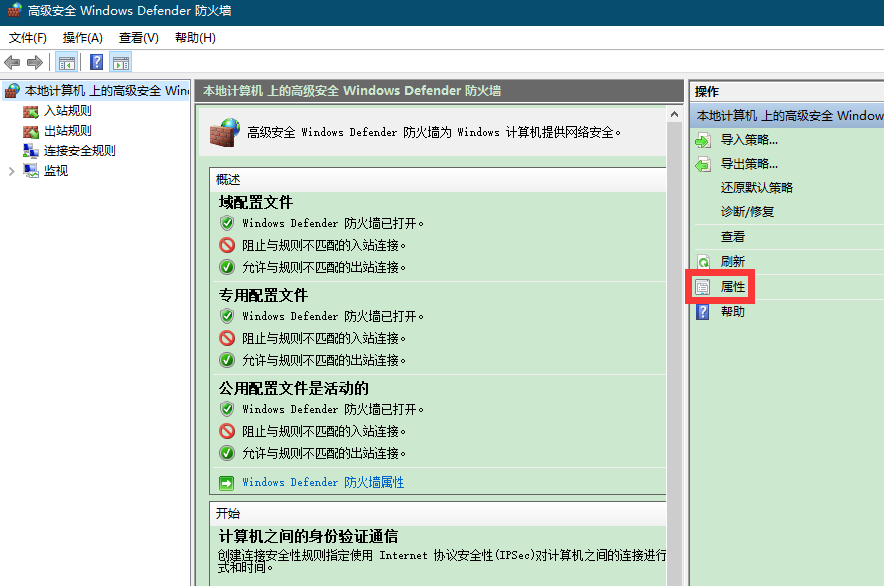
Task: Click the root node firewall icon in tree
Action: click(12, 91)
